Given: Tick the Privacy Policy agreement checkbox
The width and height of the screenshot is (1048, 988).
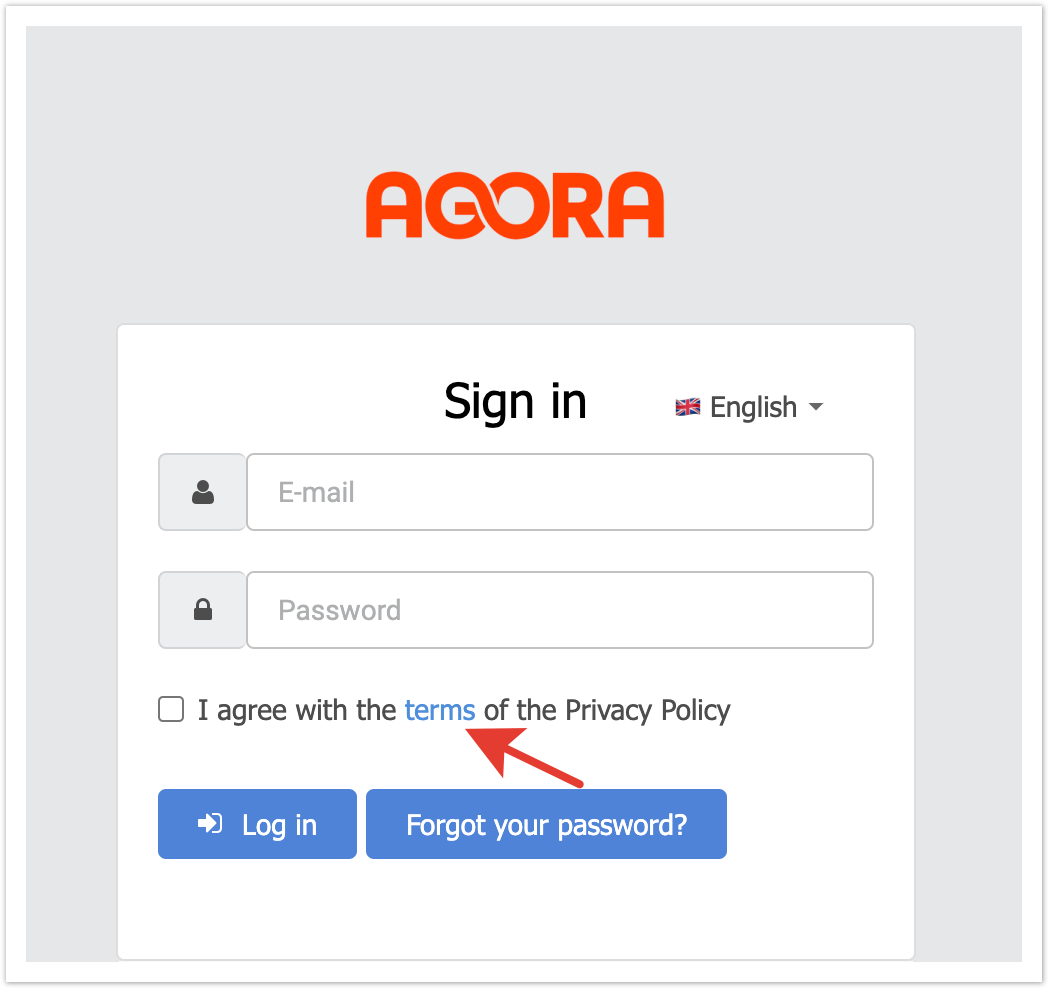Looking at the screenshot, I should pyautogui.click(x=171, y=710).
